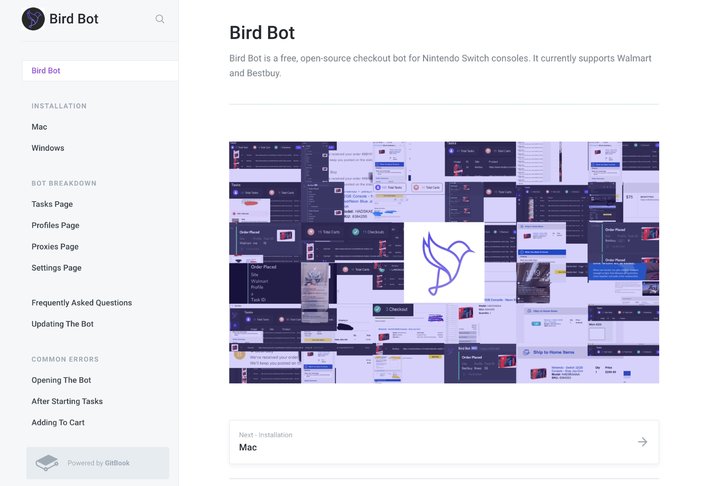Go to the Settings Page entry
Viewport: 720px width, 486px height.
[56, 267]
